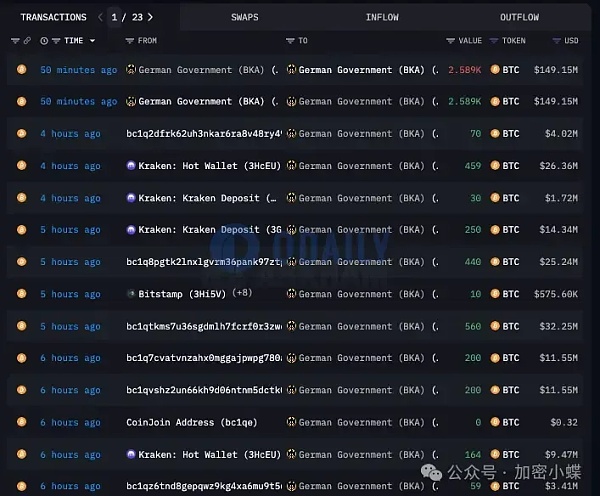Switch to the SWAPS tab
This screenshot has width=600, height=496.
coord(244,17)
